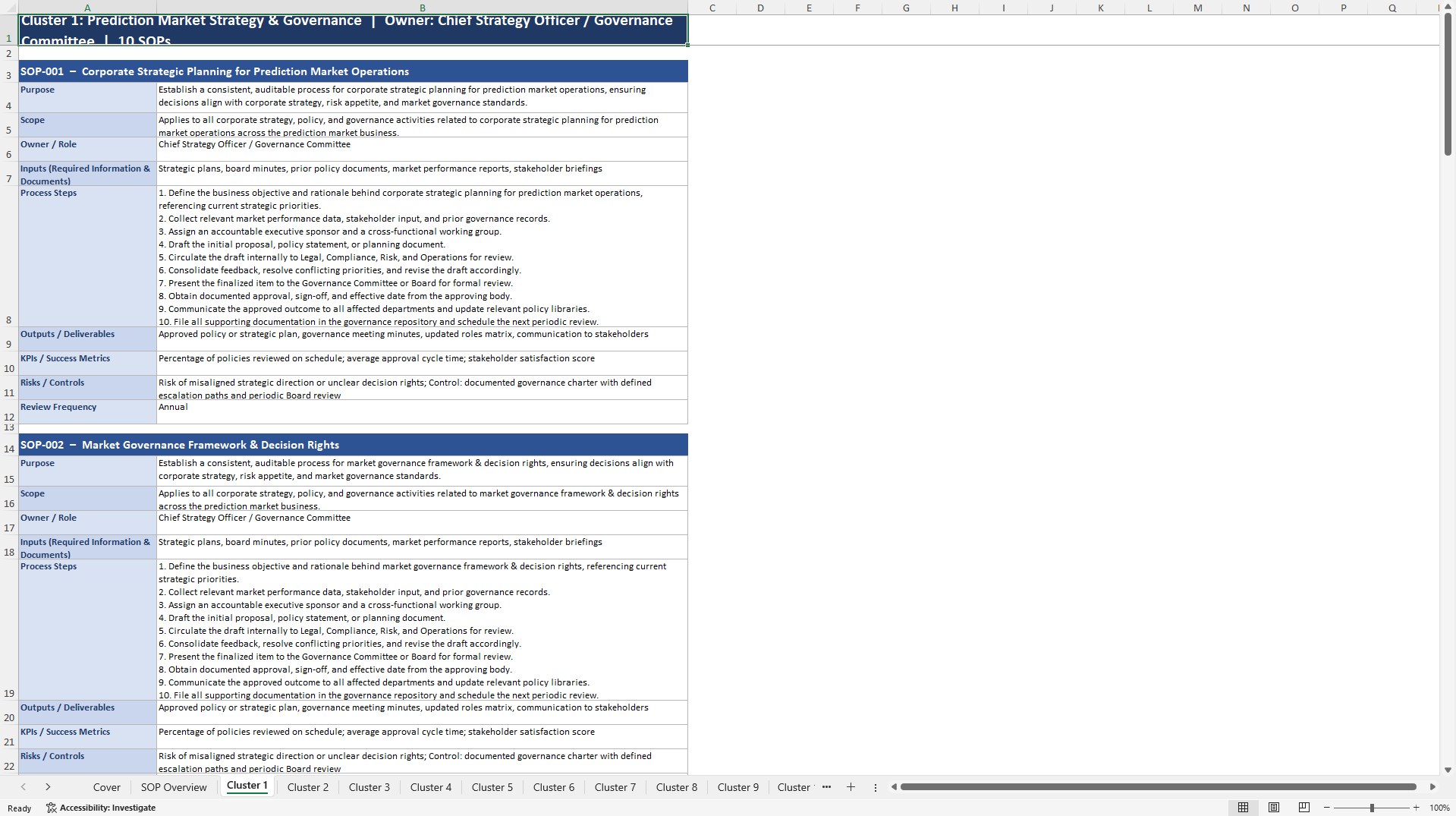This screenshot has width=1456, height=816.
Task: Click the Ready status indicator
Action: 20,808
